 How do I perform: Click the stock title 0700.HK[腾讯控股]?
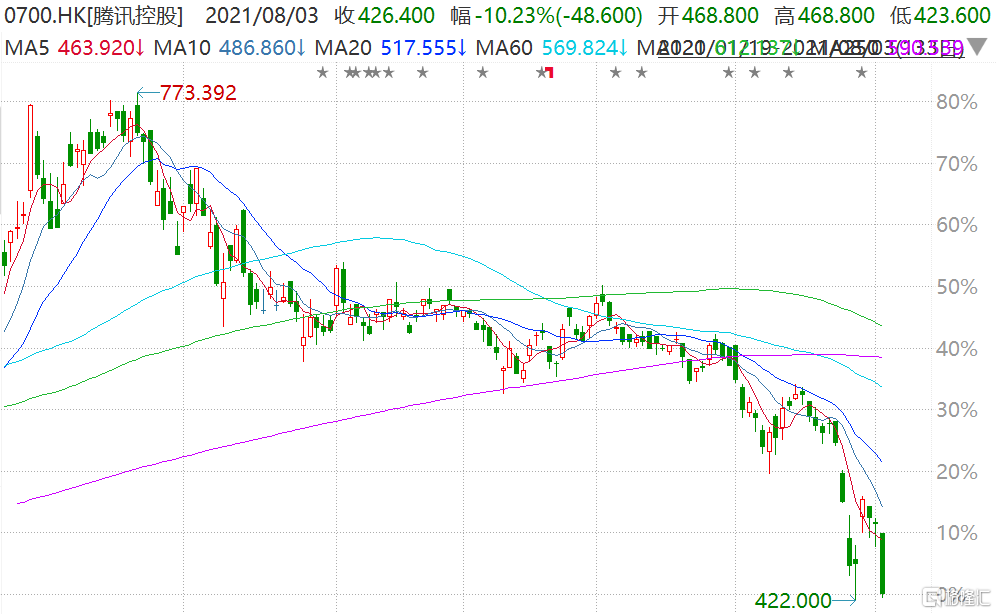[x=93, y=15]
